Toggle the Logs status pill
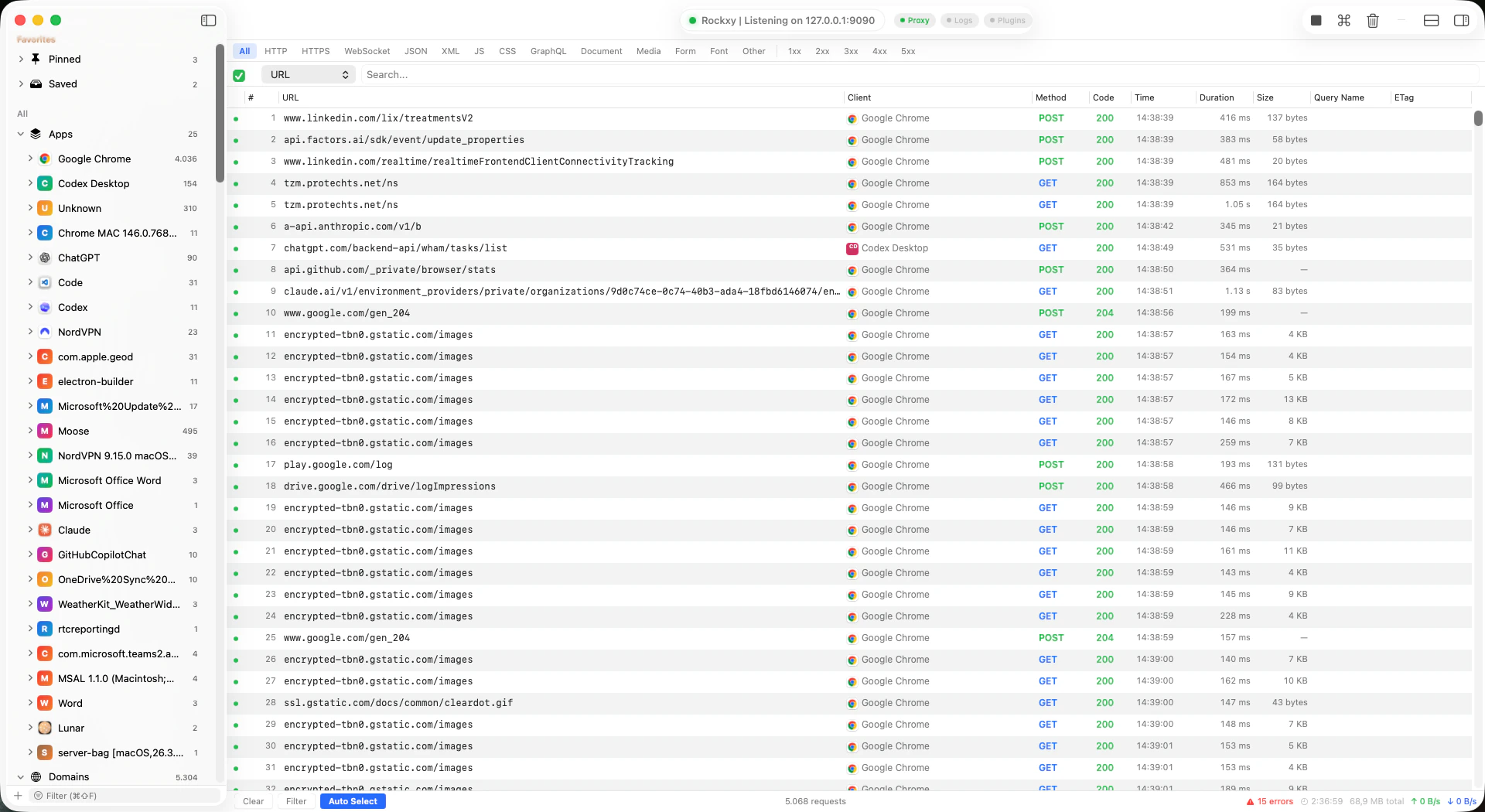1485x812 pixels. click(x=960, y=20)
